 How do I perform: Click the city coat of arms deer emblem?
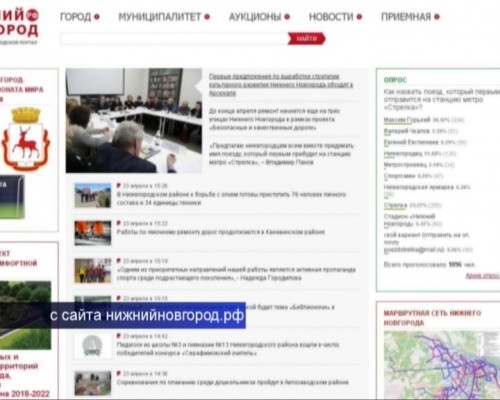(x=26, y=139)
